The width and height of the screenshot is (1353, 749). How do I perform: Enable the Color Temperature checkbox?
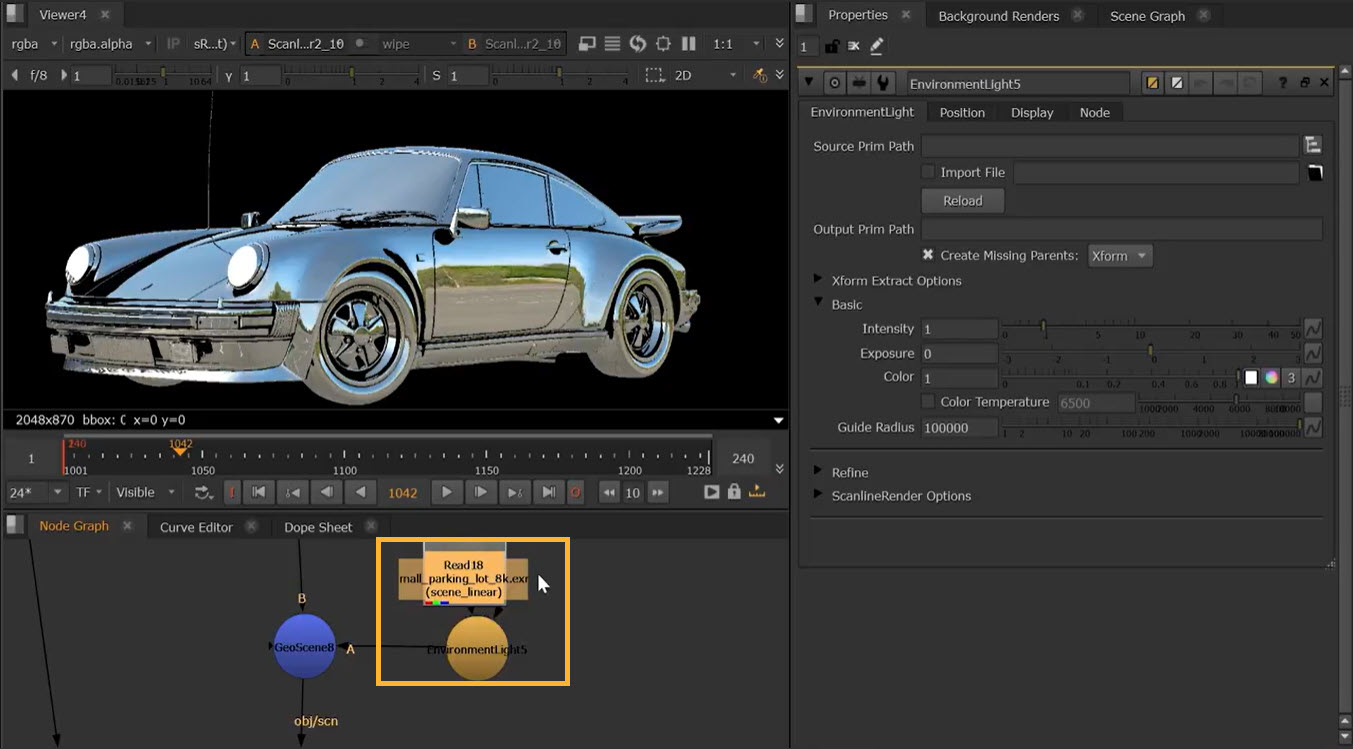pos(928,402)
